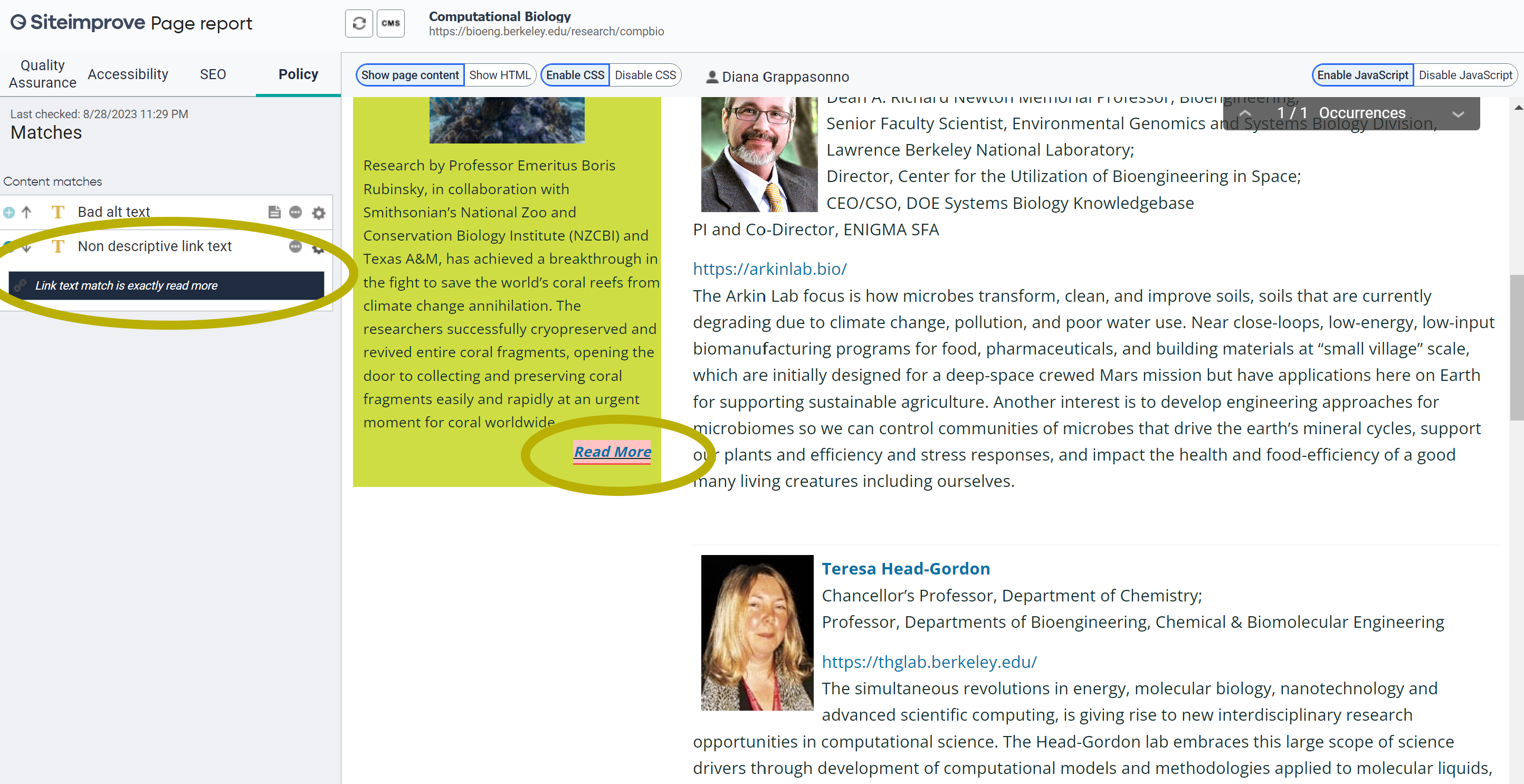Open more options for Bad alt text
The image size is (1524, 784).
pyautogui.click(x=296, y=212)
